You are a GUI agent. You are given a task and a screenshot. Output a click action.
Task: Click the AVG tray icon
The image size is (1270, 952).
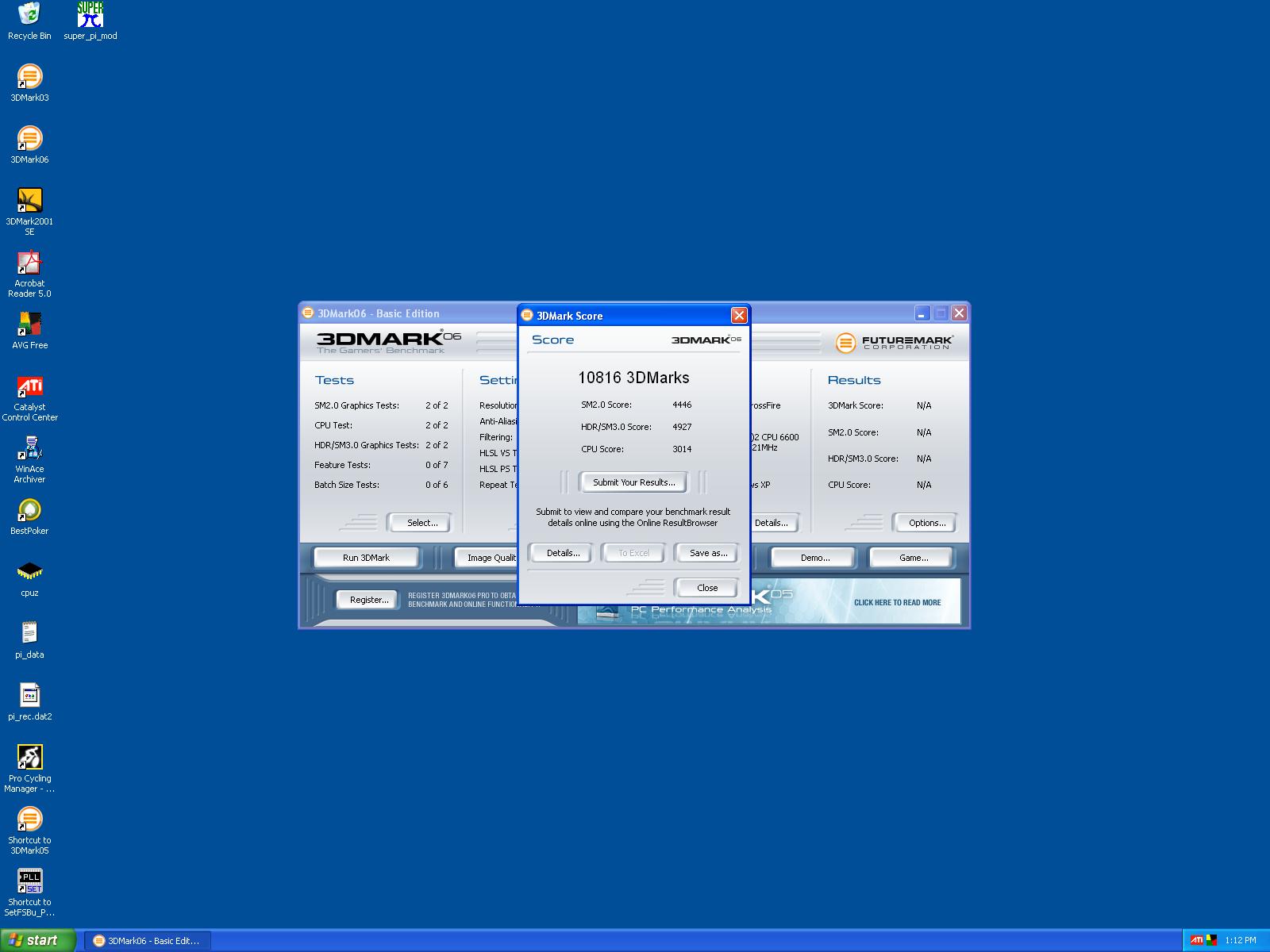coord(1212,940)
